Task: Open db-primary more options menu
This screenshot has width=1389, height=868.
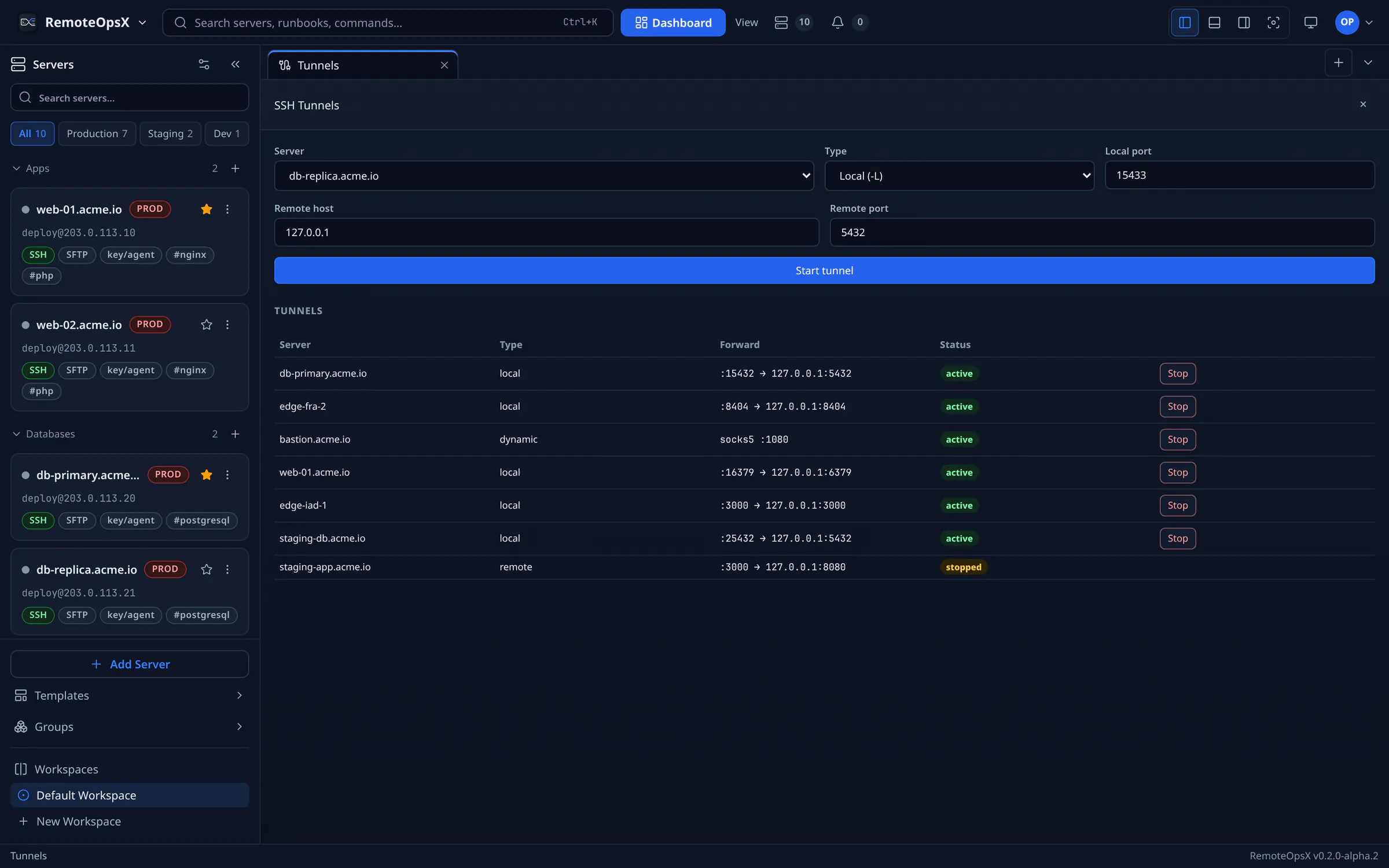Action: 227,475
